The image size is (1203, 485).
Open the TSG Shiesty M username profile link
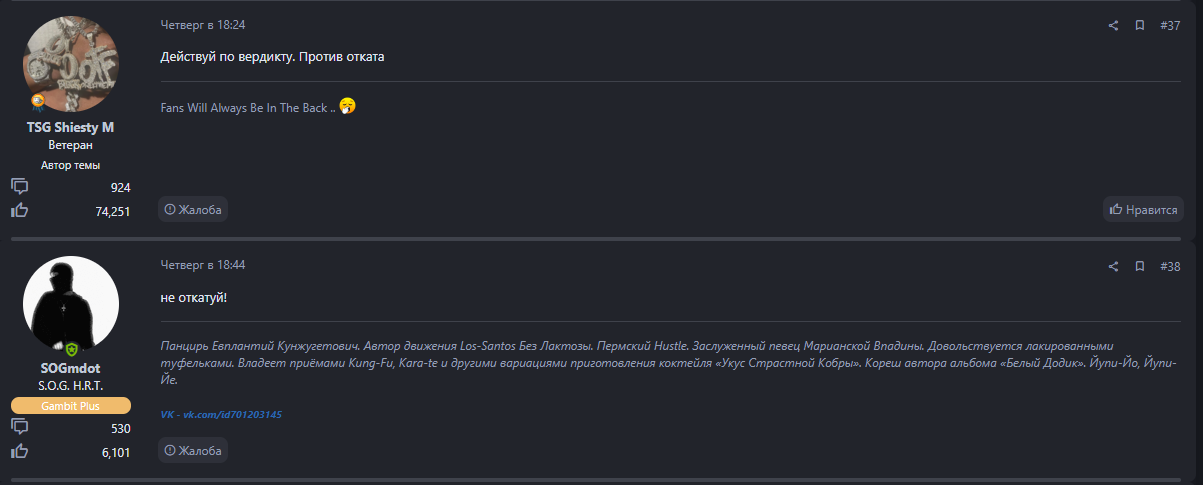coord(70,127)
